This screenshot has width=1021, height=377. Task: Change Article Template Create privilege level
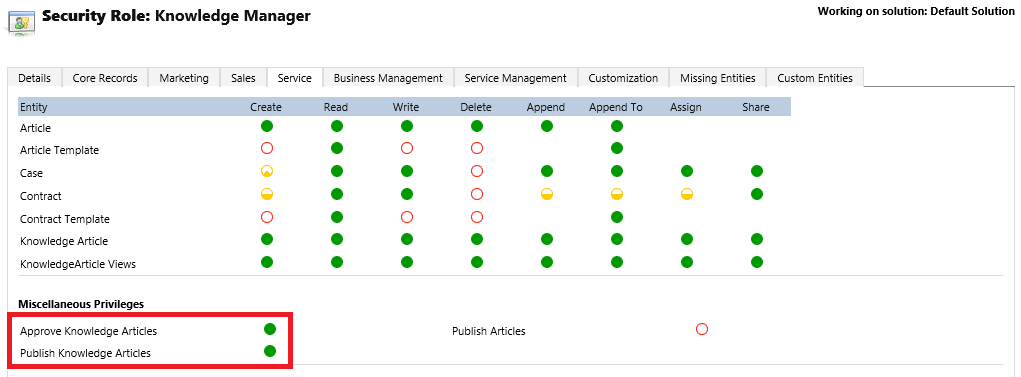point(266,148)
